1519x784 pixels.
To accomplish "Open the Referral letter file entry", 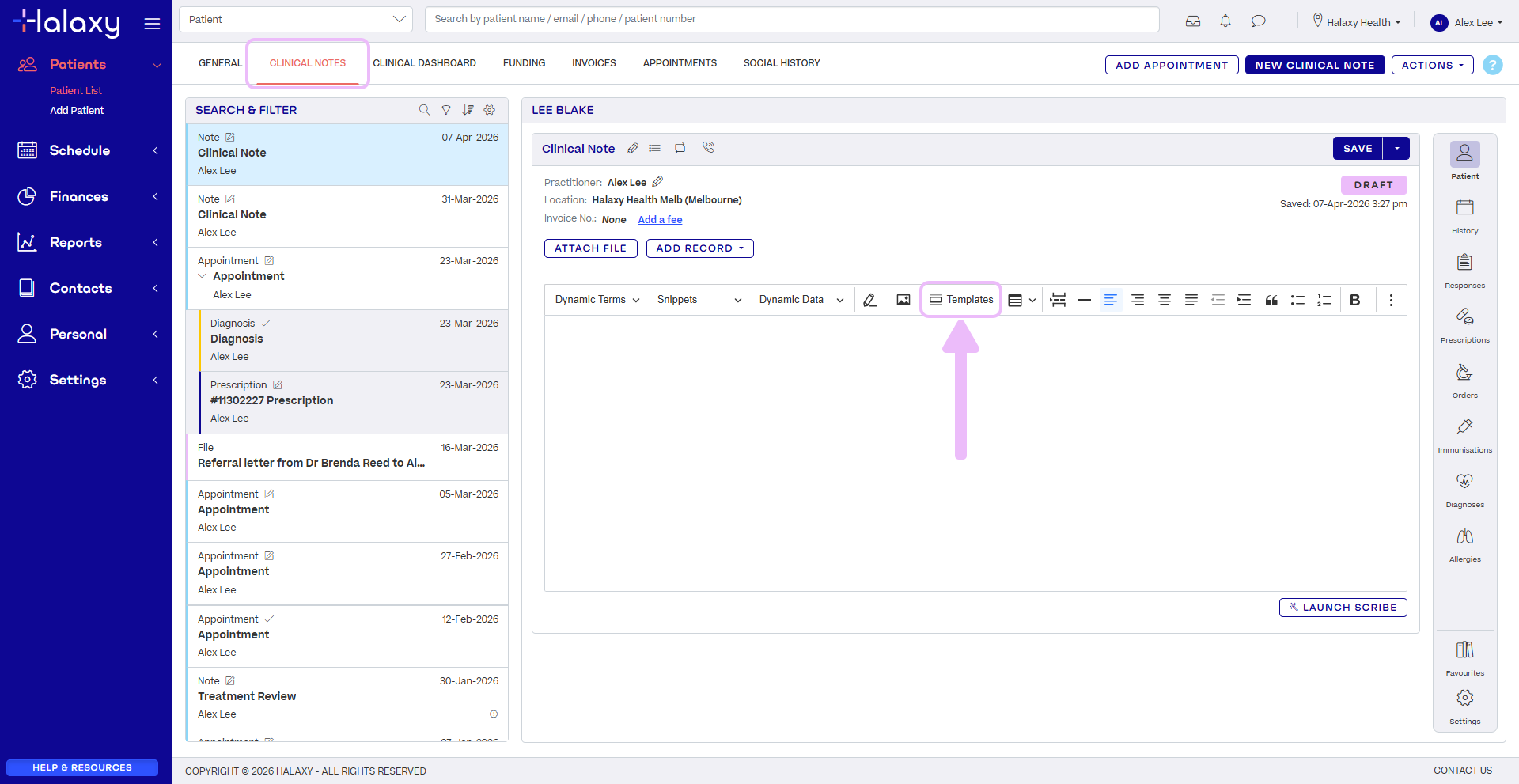I will coord(348,456).
